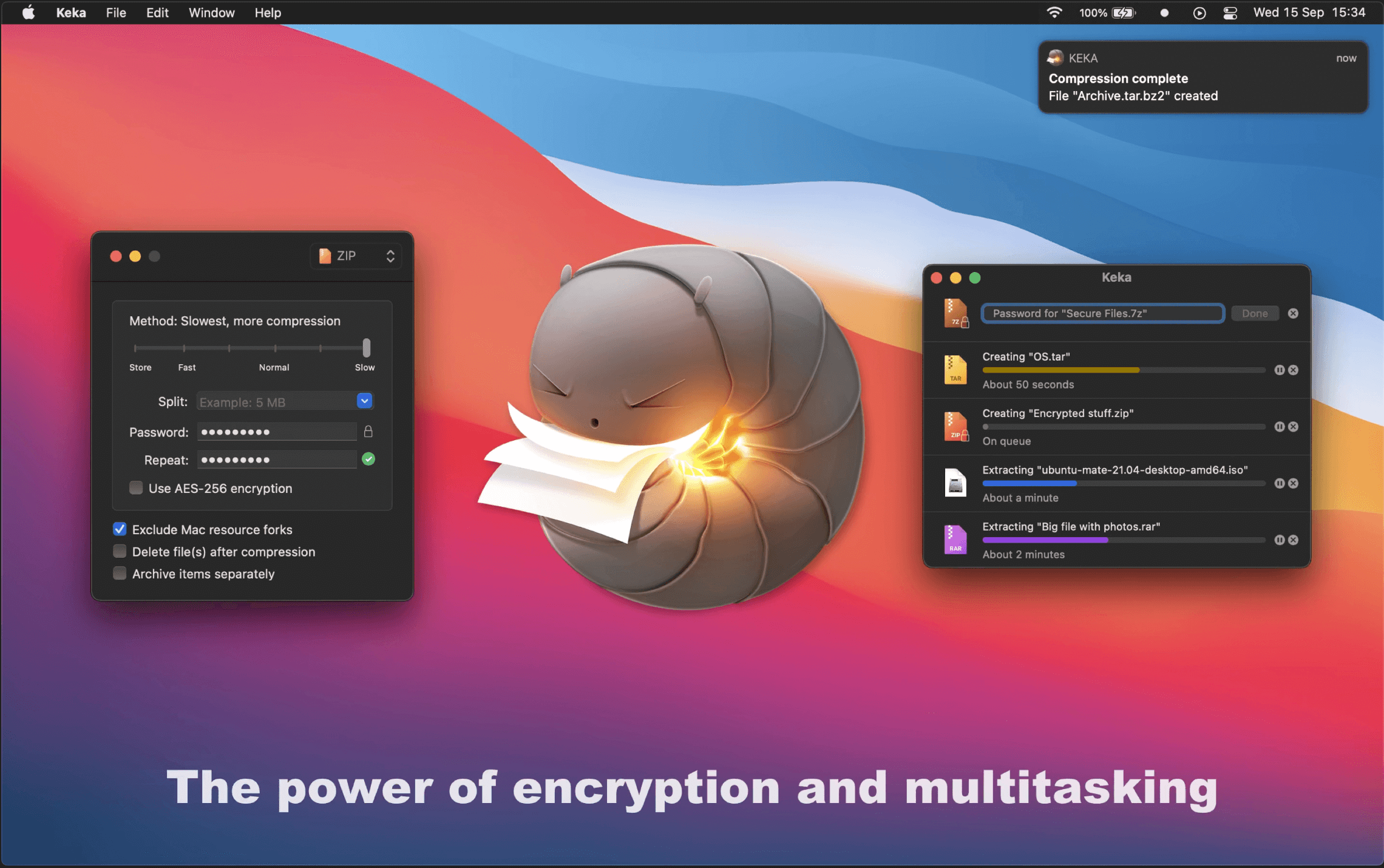This screenshot has height=868, width=1384.
Task: Open the Edit menu
Action: [x=157, y=12]
